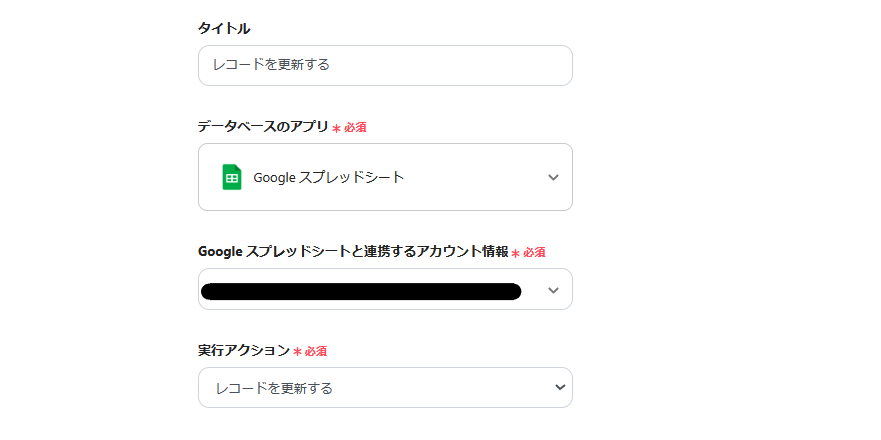Click 必須 marker beside アカウント情報 label
881x440 pixels.
pos(534,253)
